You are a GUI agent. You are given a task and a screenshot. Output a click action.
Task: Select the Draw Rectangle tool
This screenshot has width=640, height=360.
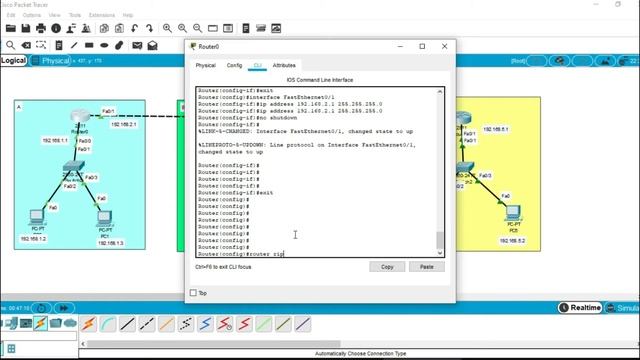[x=89, y=45]
